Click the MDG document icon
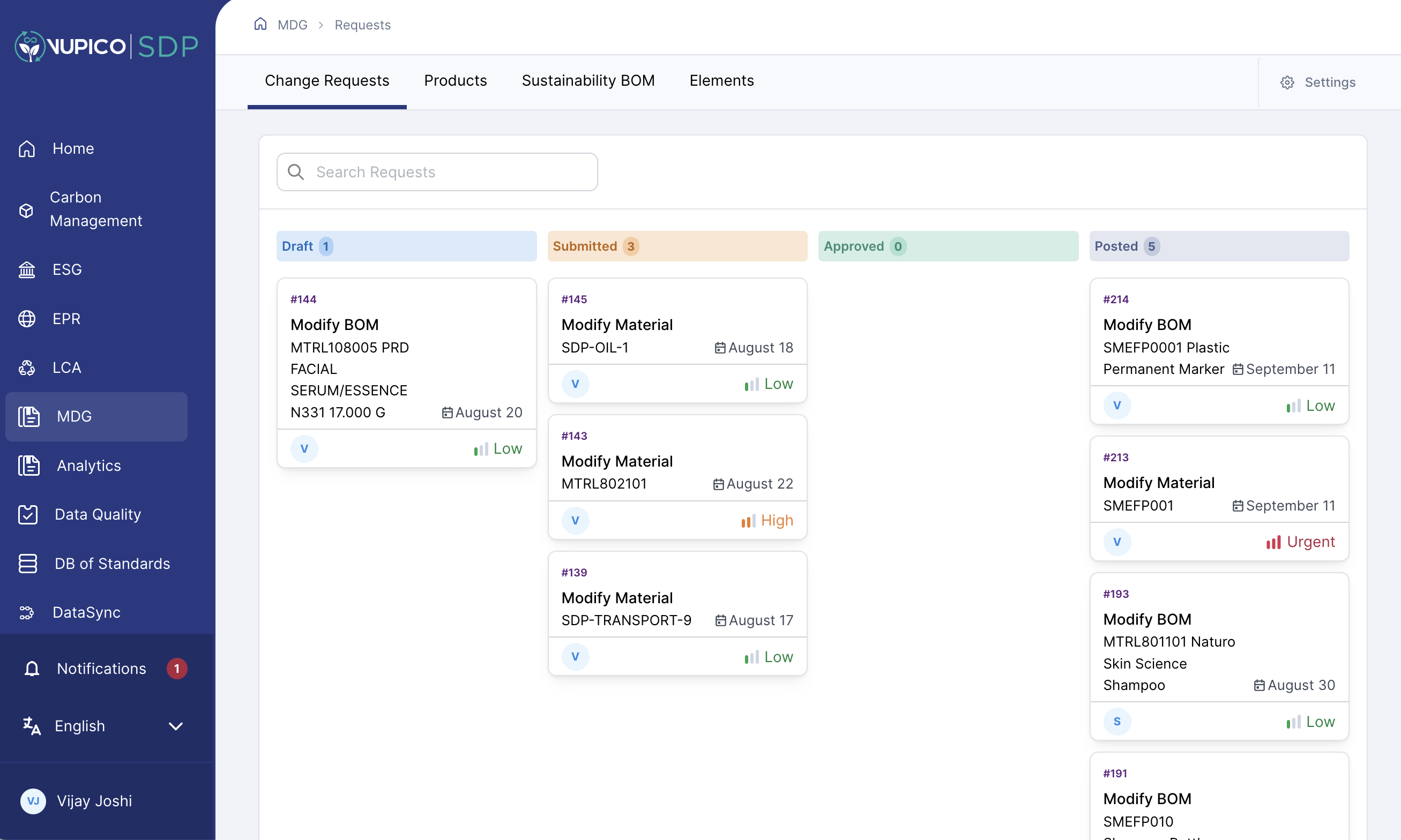Screen dimensions: 1401x840 tap(29, 417)
